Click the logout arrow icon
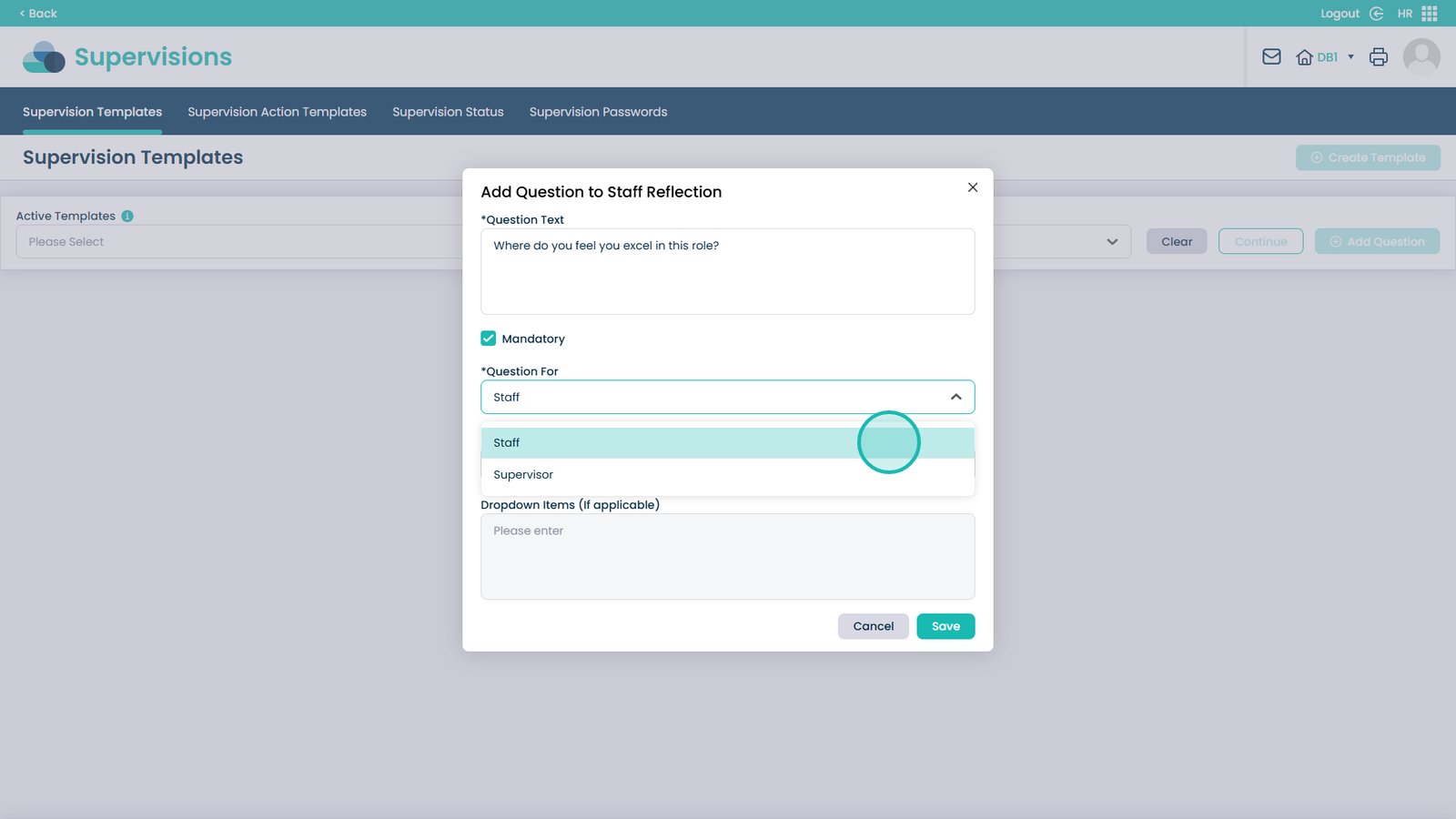Screen dimensions: 1456x819 1376,14
